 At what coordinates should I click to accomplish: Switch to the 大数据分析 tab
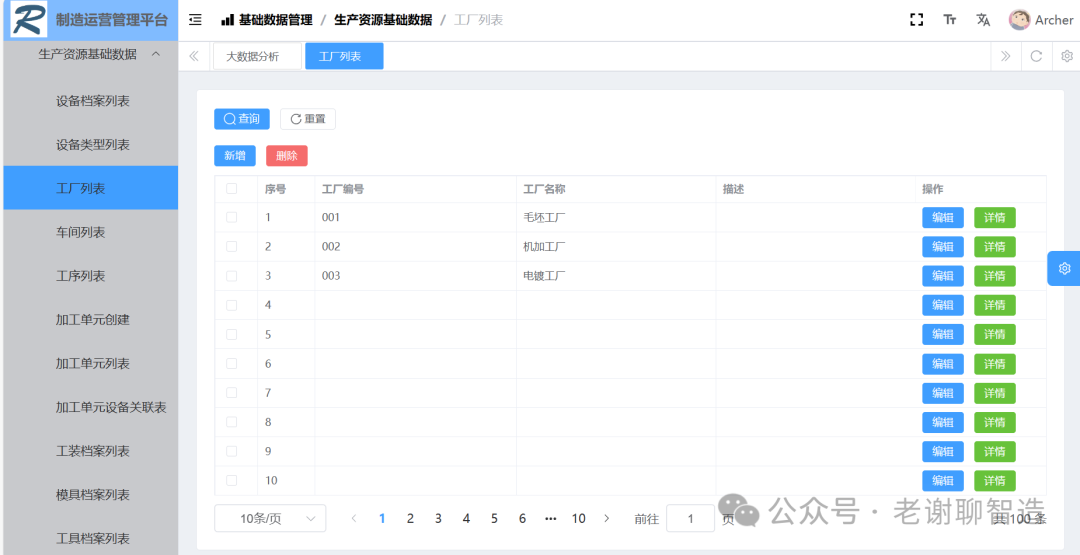point(257,56)
